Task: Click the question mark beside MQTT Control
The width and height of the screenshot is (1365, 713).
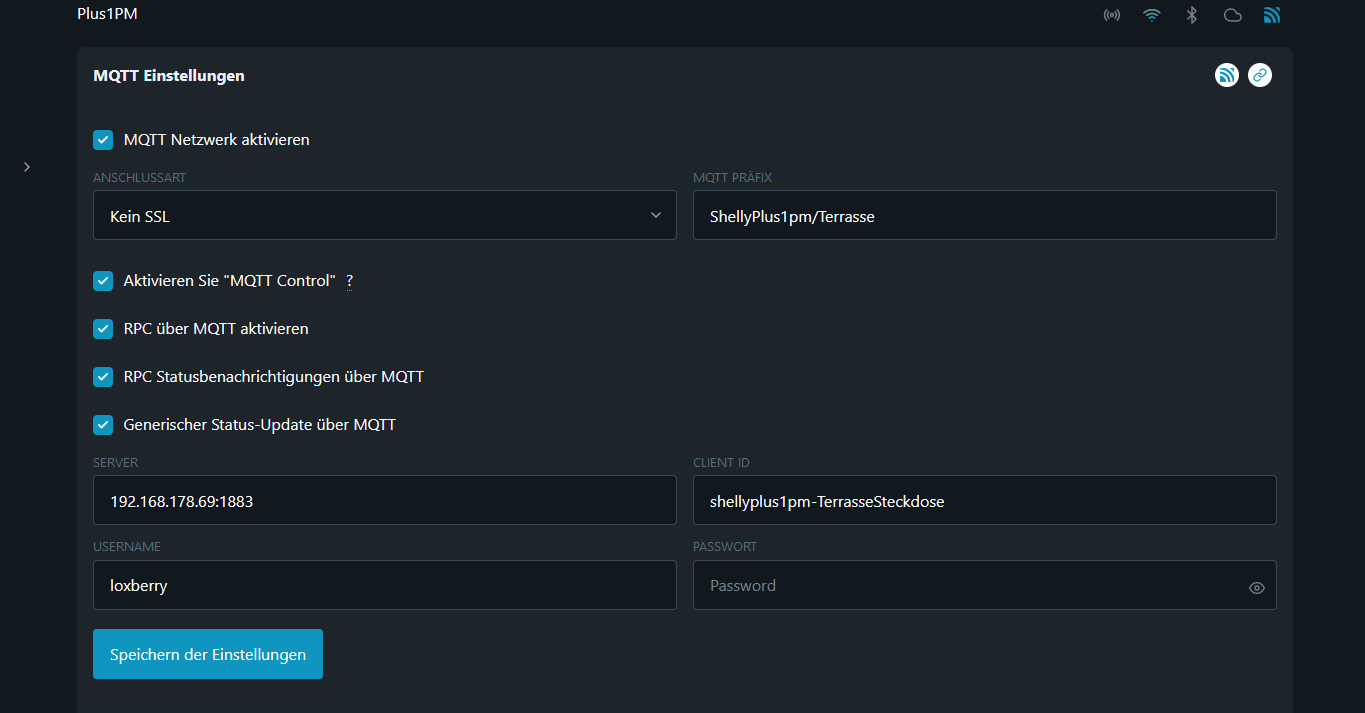Action: pos(349,281)
